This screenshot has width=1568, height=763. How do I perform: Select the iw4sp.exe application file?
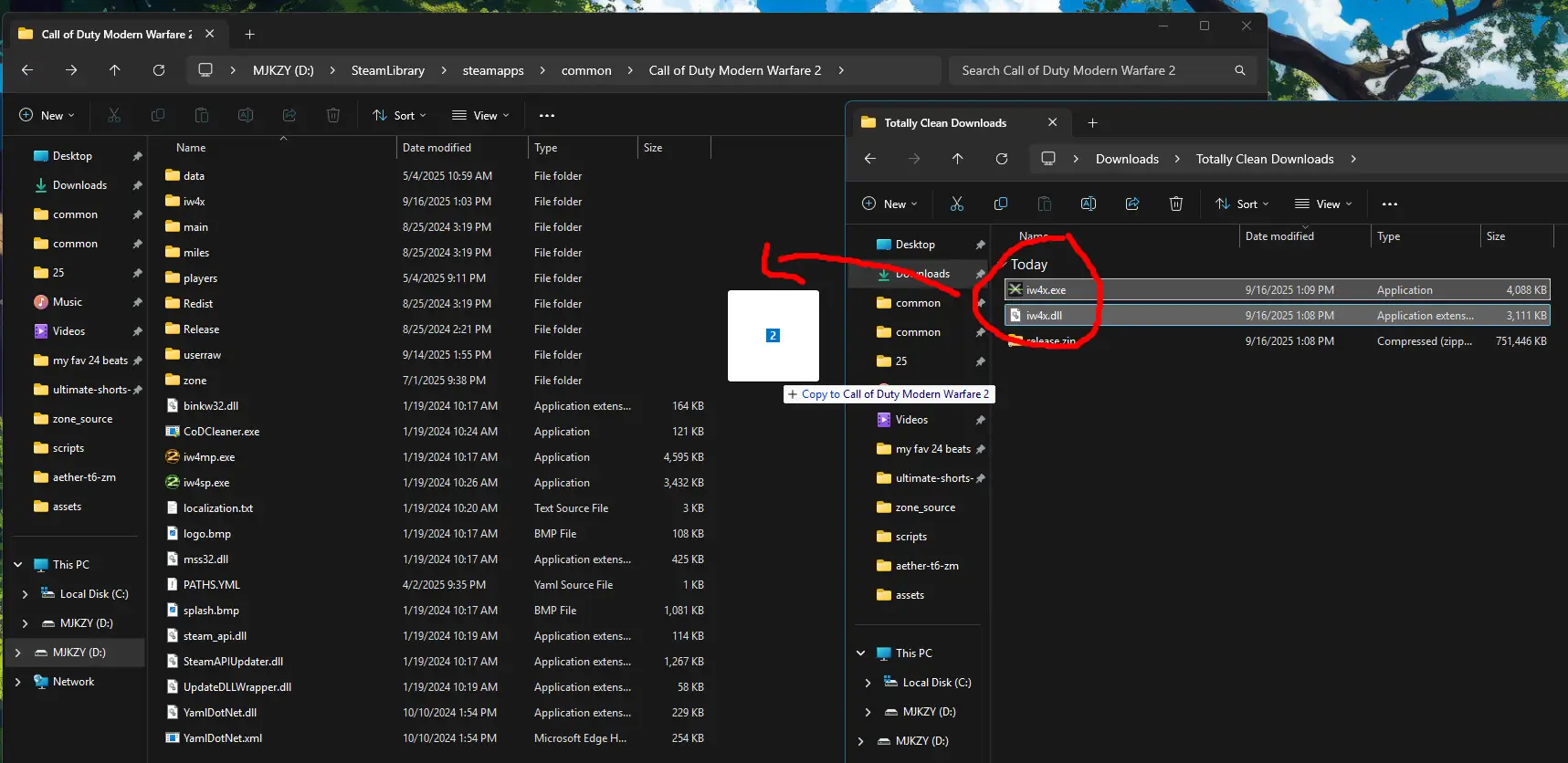coord(206,483)
